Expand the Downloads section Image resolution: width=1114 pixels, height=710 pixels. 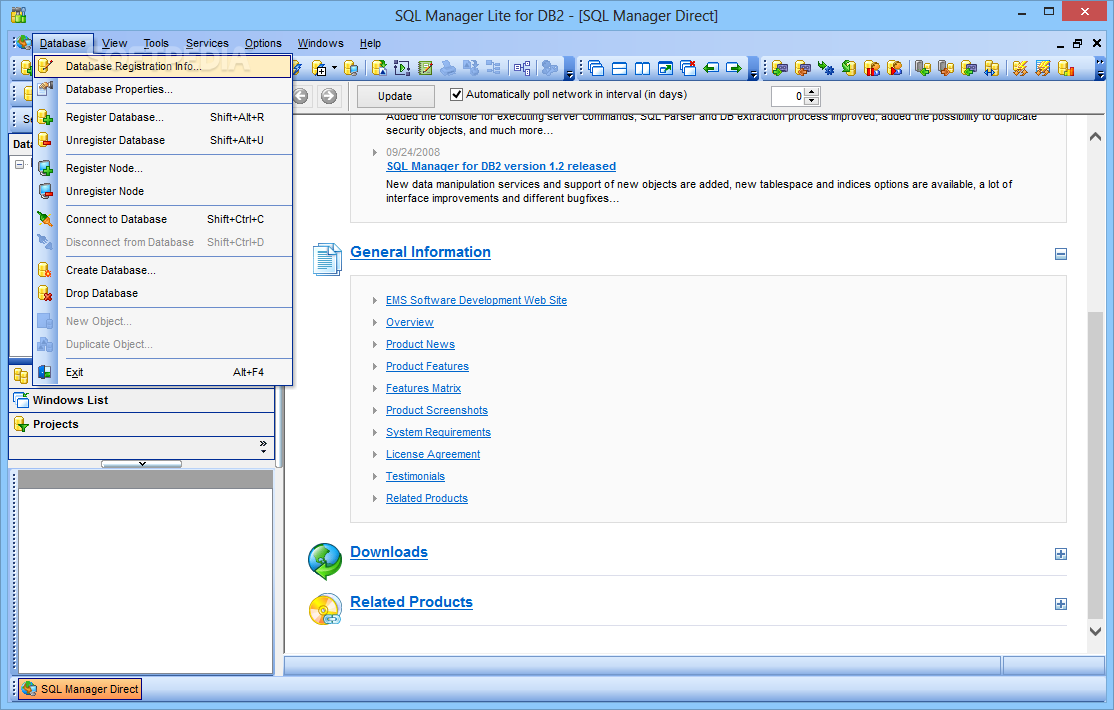[1061, 554]
